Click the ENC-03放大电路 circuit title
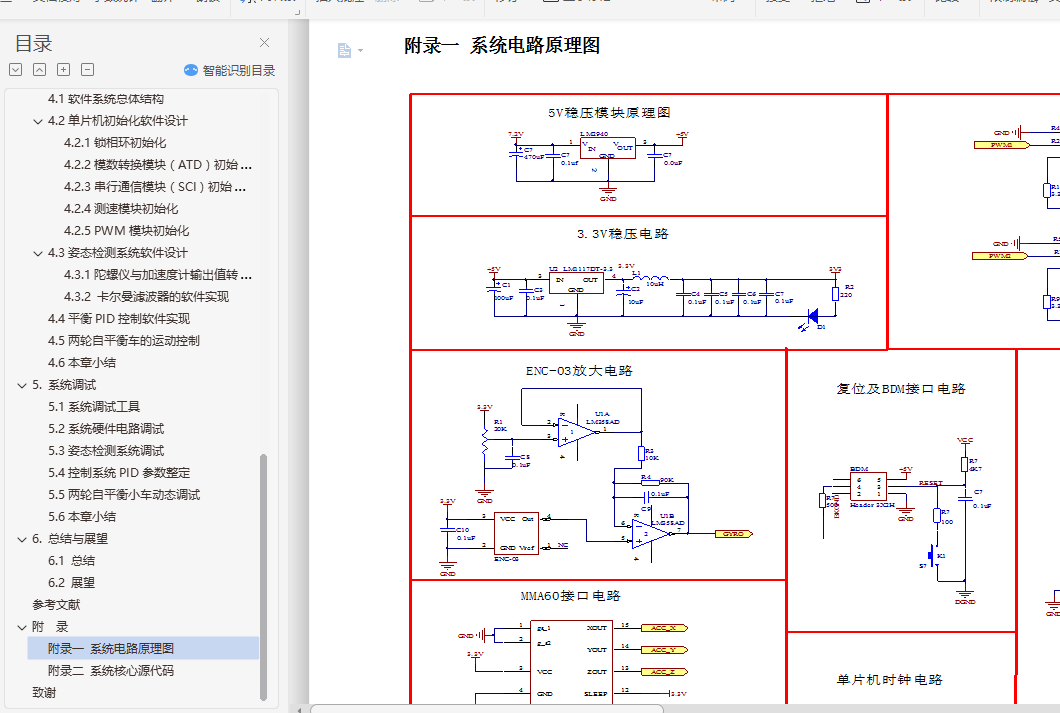 point(579,371)
